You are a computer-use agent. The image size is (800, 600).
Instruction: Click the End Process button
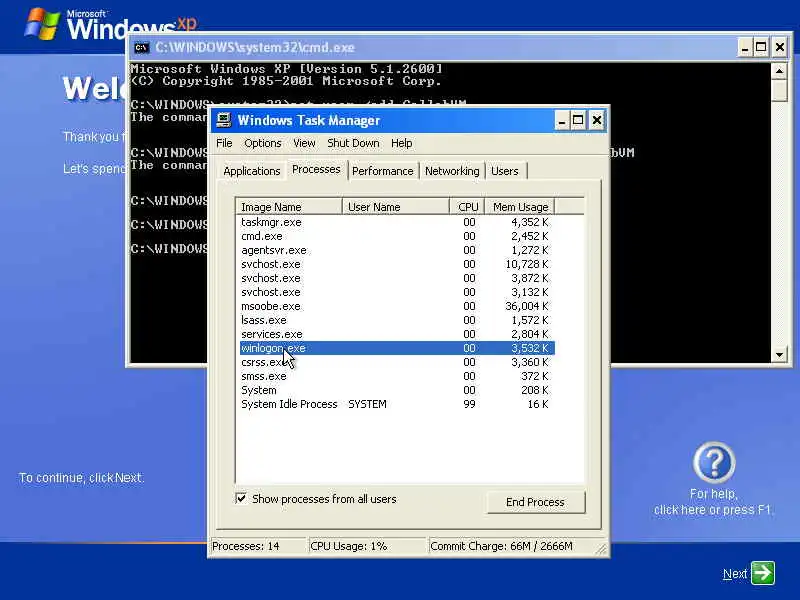pyautogui.click(x=536, y=502)
